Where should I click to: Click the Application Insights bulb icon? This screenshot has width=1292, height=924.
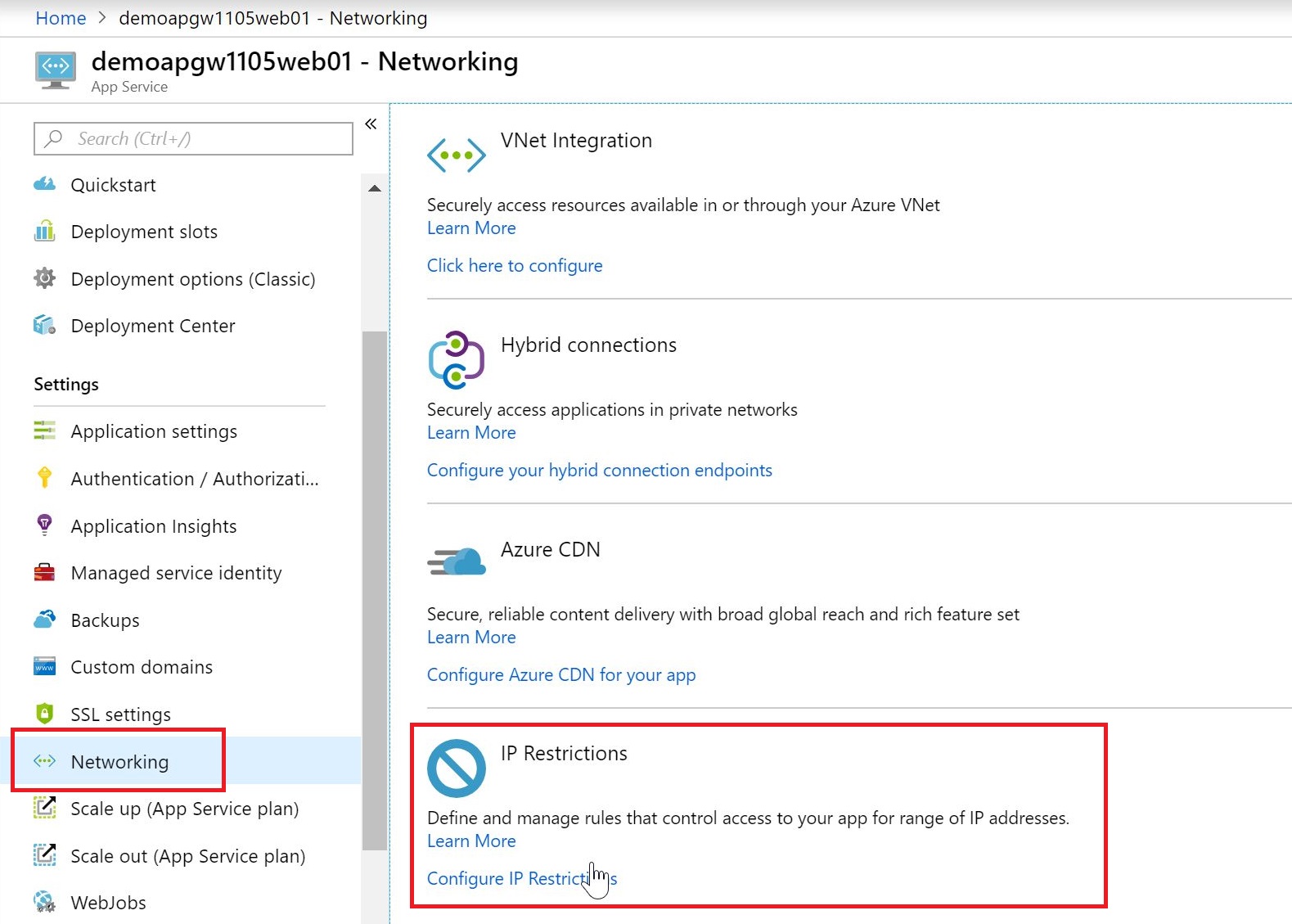click(x=44, y=525)
